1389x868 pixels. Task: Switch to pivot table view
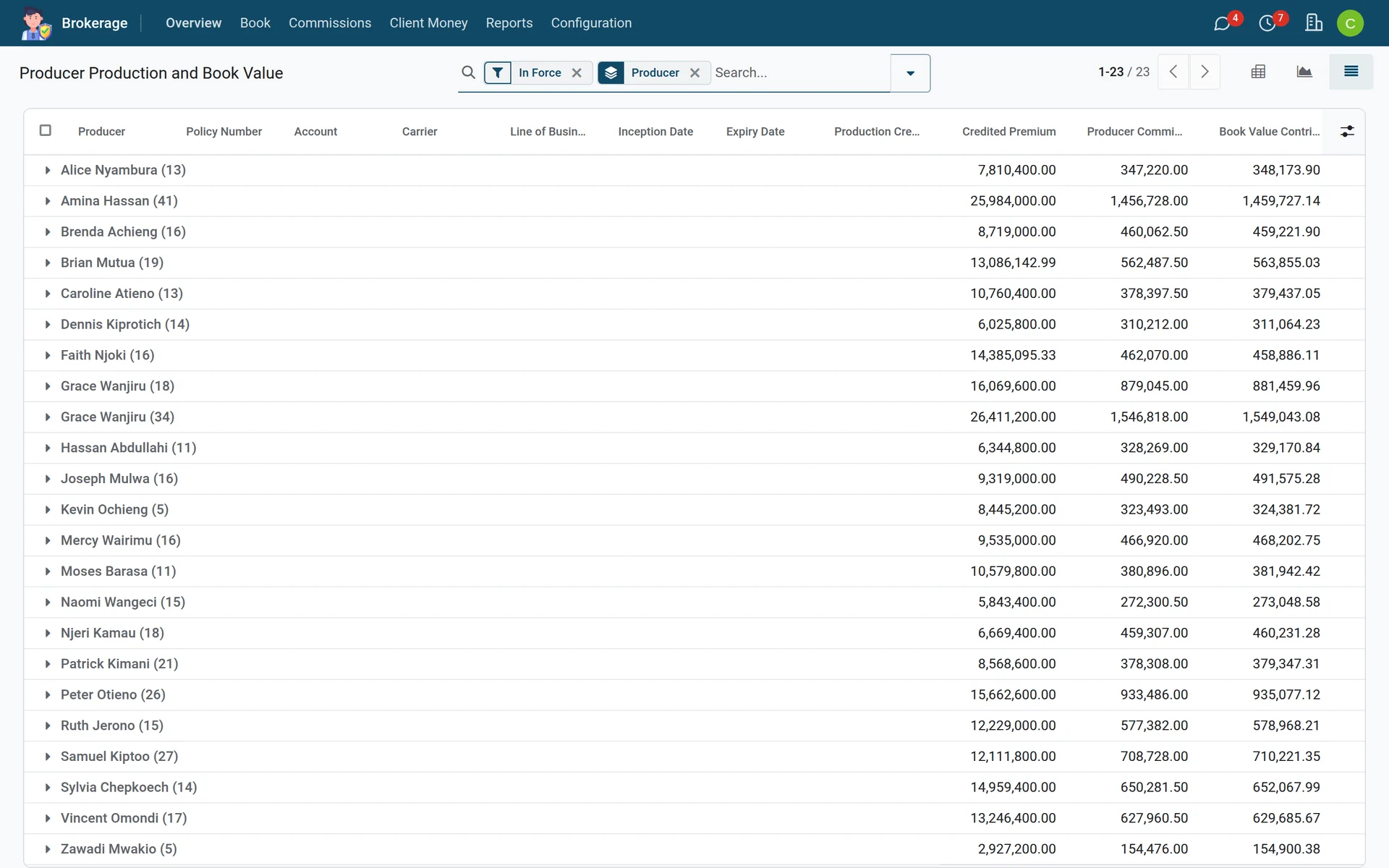click(1258, 72)
